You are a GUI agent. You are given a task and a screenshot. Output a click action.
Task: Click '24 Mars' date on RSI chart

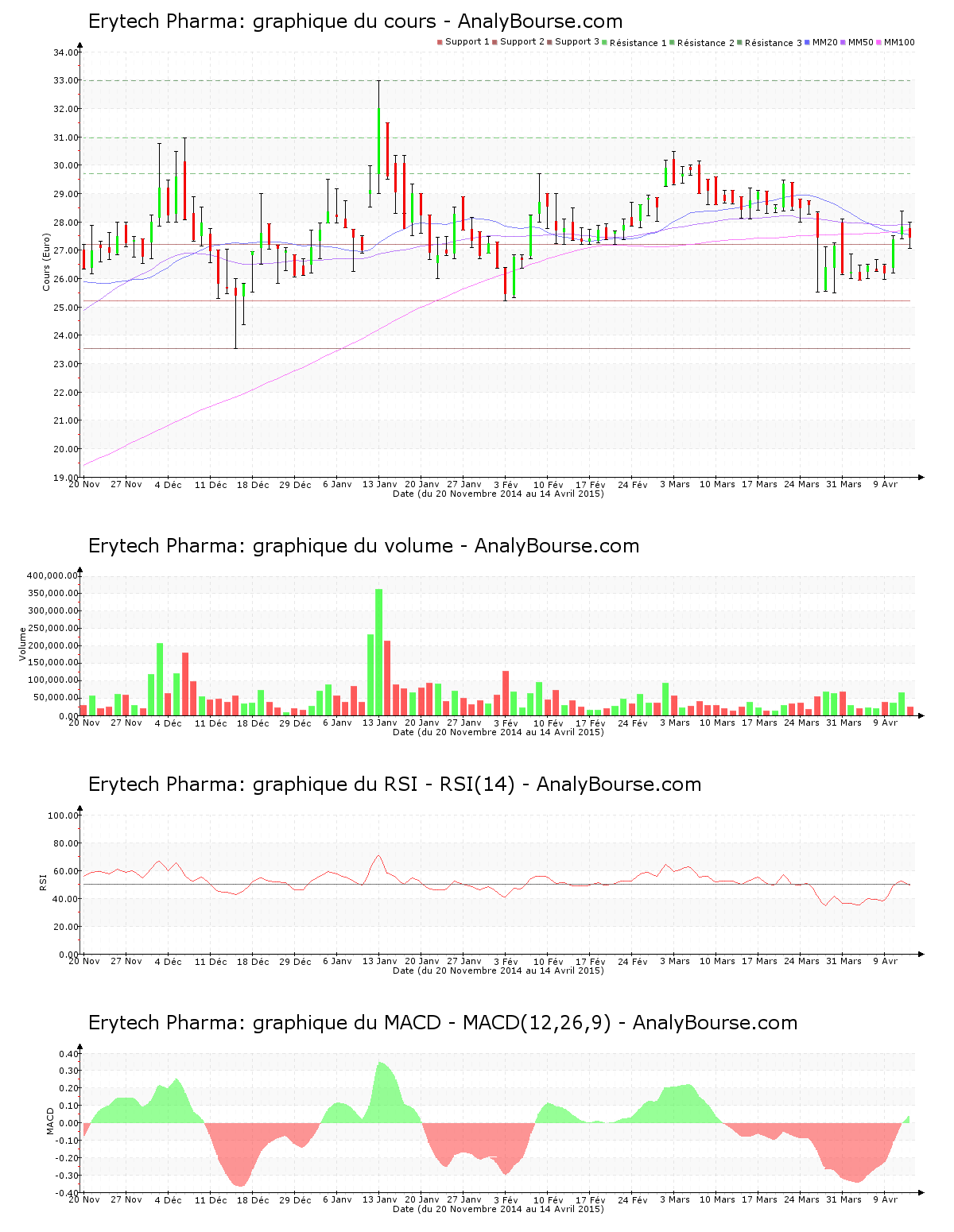pyautogui.click(x=801, y=961)
